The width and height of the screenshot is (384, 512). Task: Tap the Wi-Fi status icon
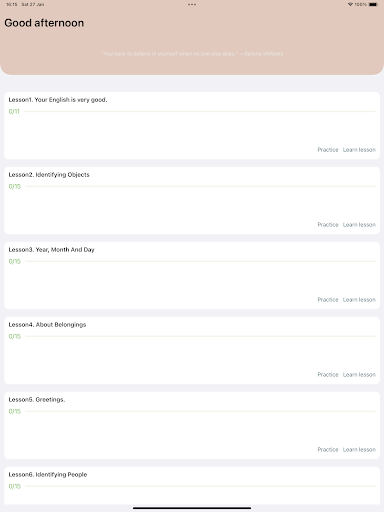coord(350,4)
